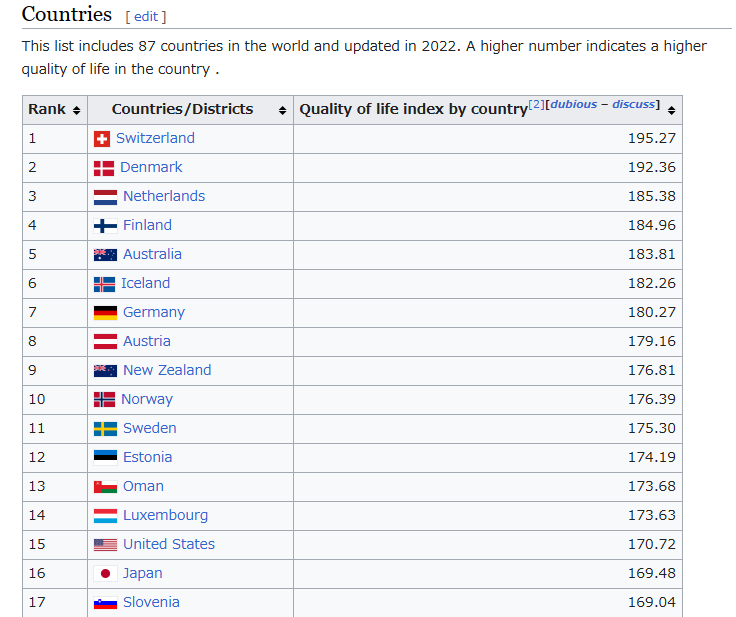Select the Estonia country link
The image size is (736, 617).
(x=147, y=458)
